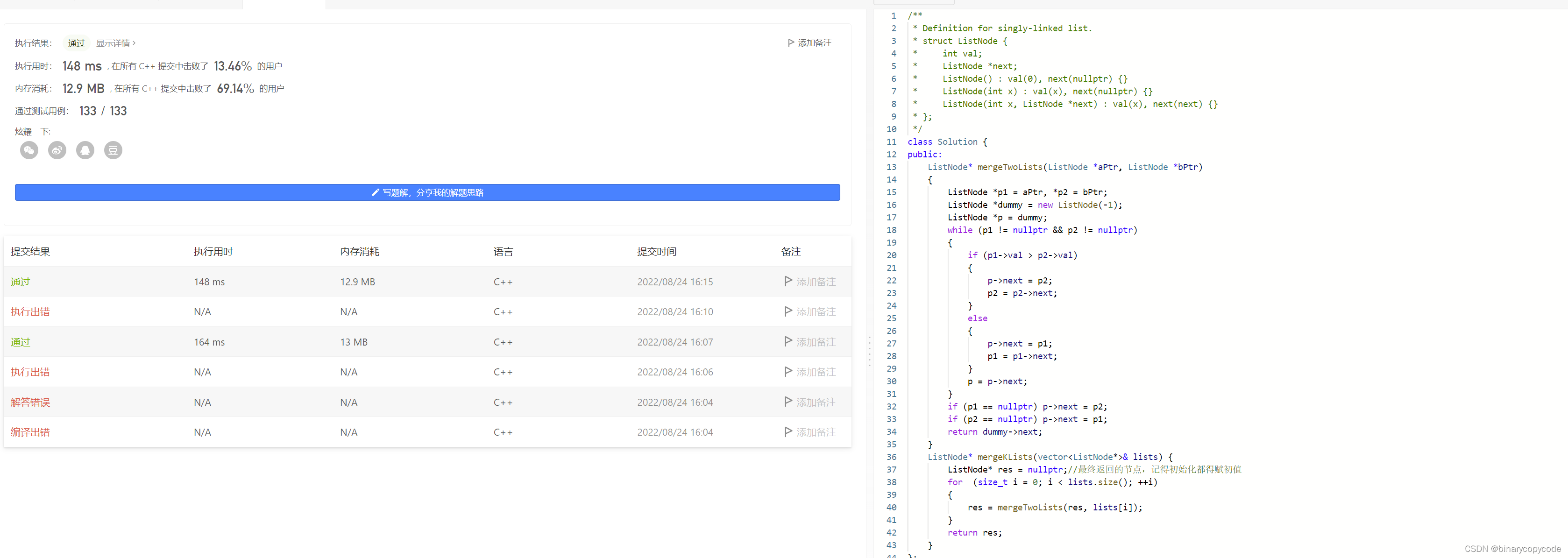Share result via Weibo icon
The height and width of the screenshot is (558, 1568).
(57, 150)
